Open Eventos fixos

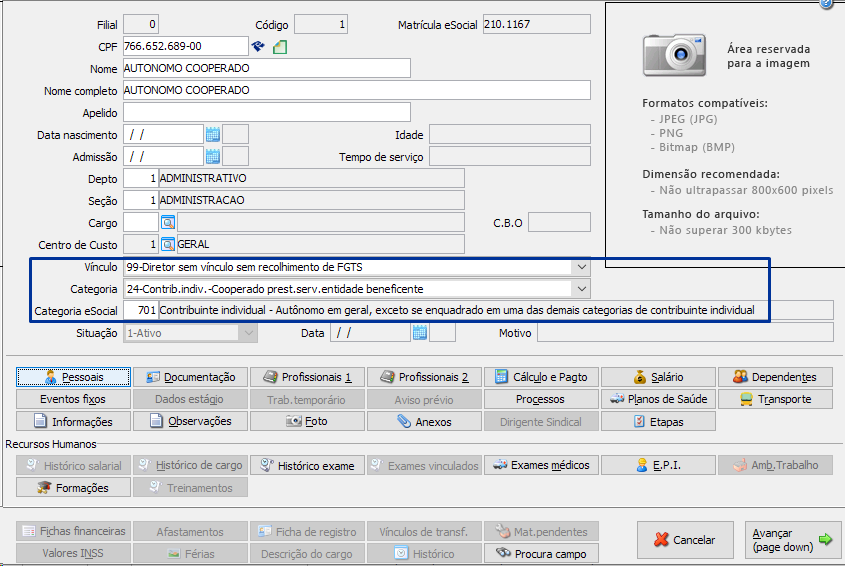(73, 399)
